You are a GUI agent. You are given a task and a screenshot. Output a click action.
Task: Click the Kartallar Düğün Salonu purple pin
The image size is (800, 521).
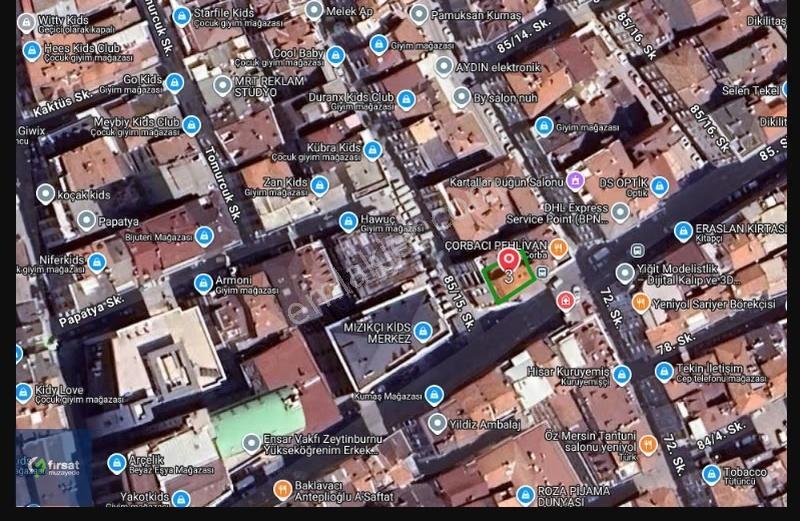pyautogui.click(x=575, y=181)
